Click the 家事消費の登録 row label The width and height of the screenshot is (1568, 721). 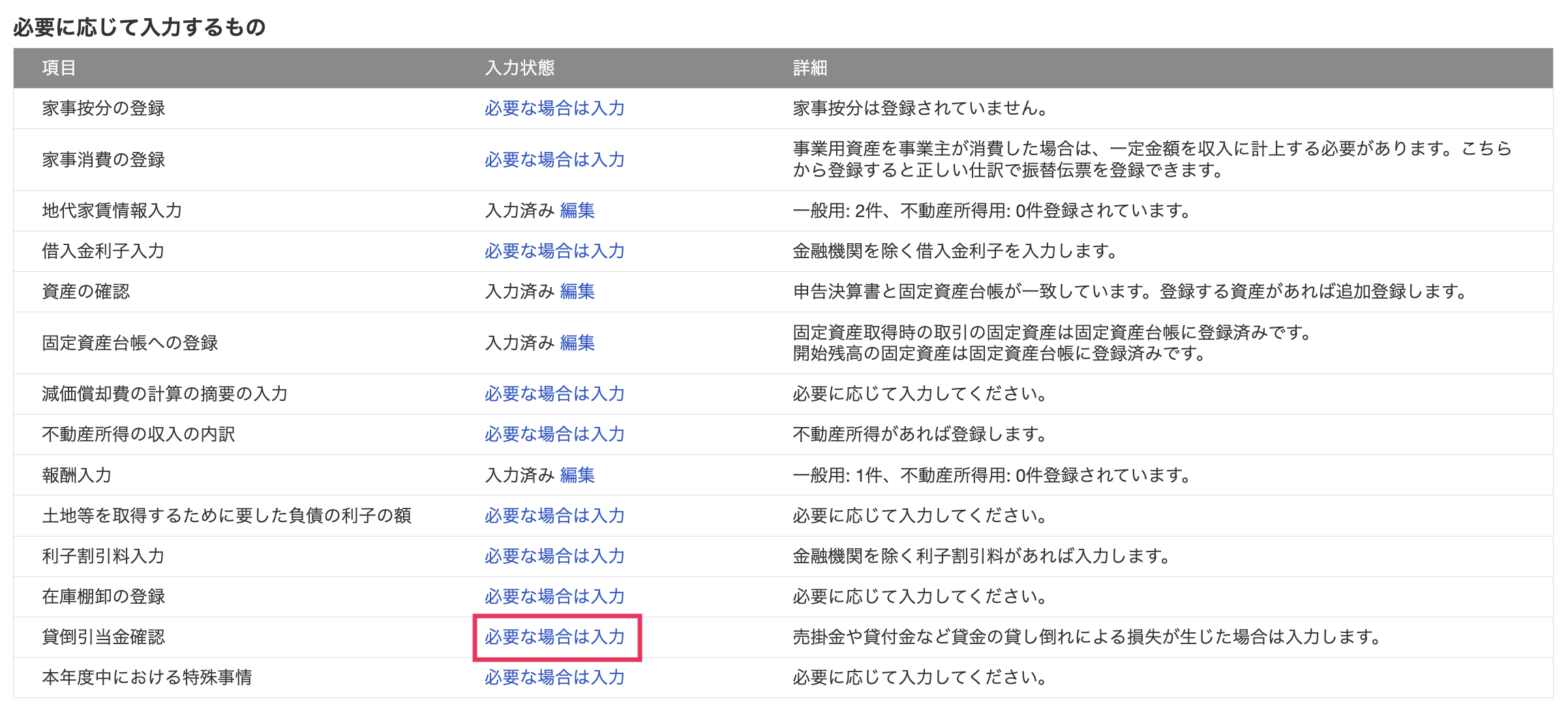pos(104,160)
